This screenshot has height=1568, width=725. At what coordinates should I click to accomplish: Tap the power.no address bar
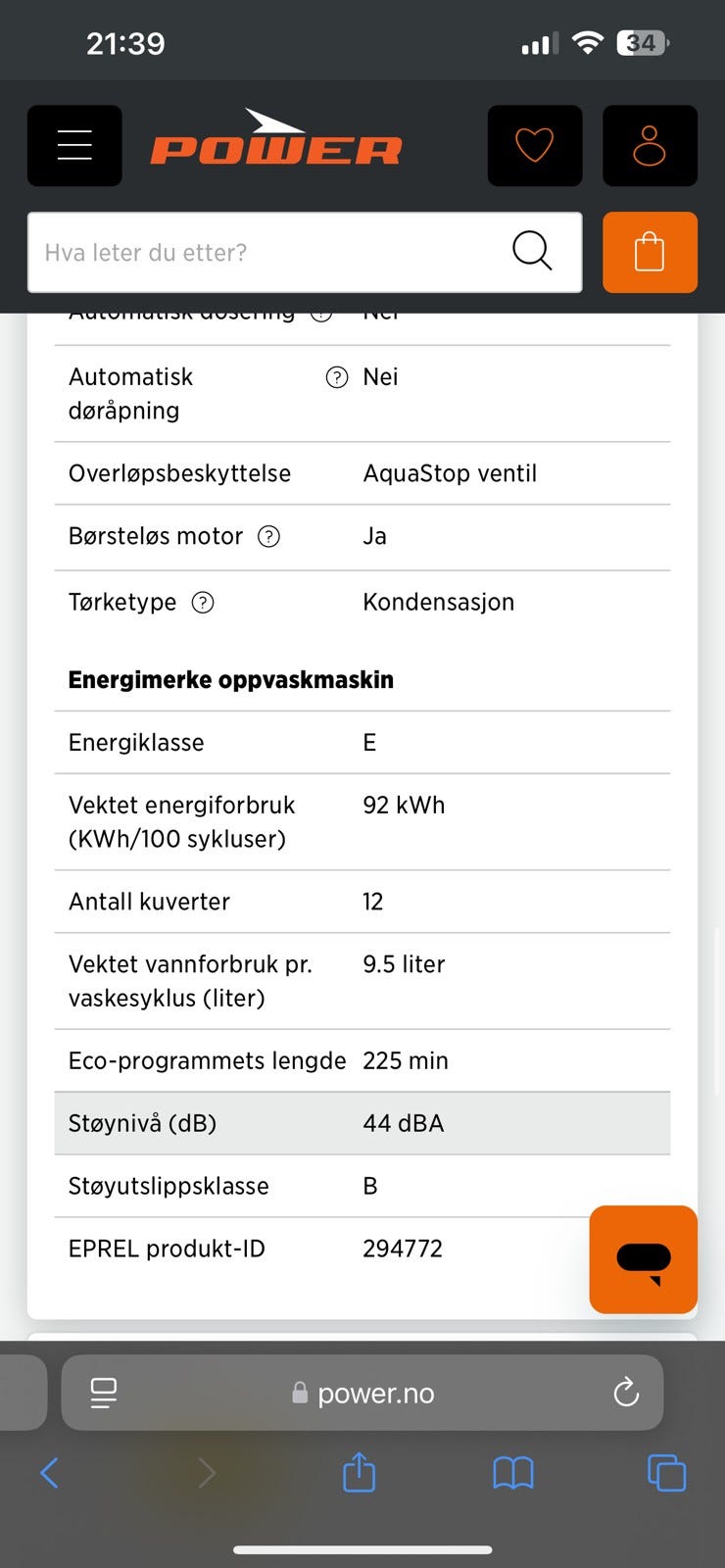click(x=362, y=1393)
